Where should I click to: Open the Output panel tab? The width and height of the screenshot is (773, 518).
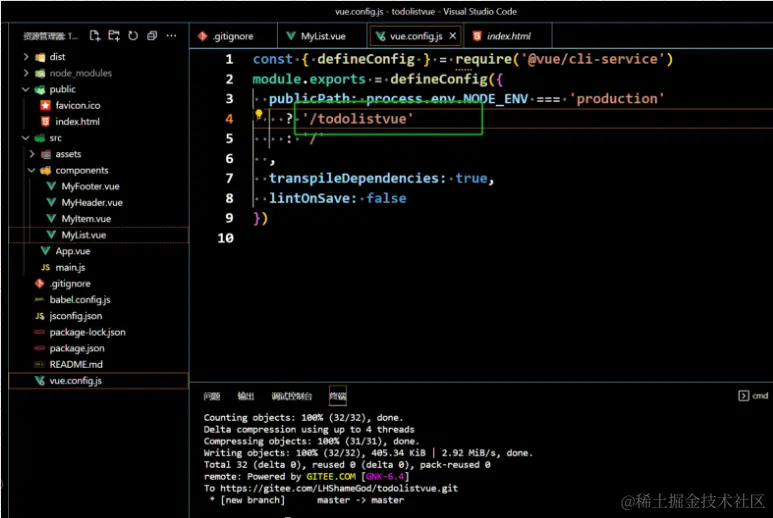(x=246, y=396)
